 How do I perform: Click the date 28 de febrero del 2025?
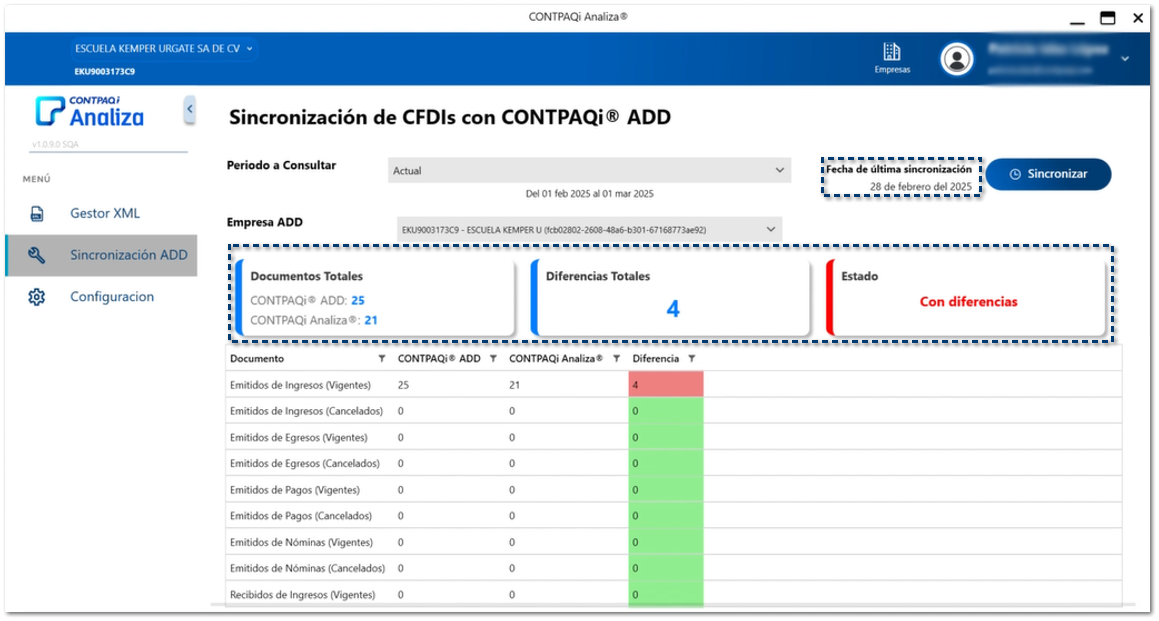pyautogui.click(x=921, y=187)
